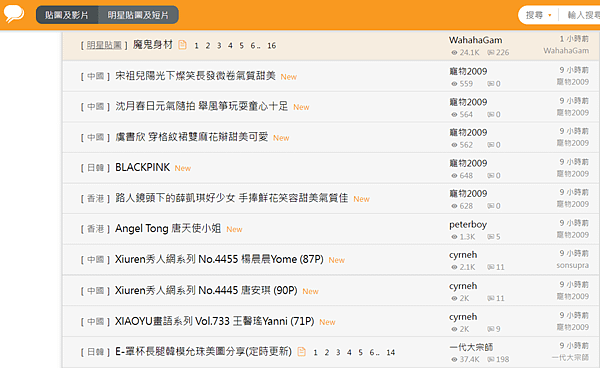Open Xiuren No.4455 楊晨晨Yome thread
The image size is (600, 368).
pyautogui.click(x=219, y=259)
